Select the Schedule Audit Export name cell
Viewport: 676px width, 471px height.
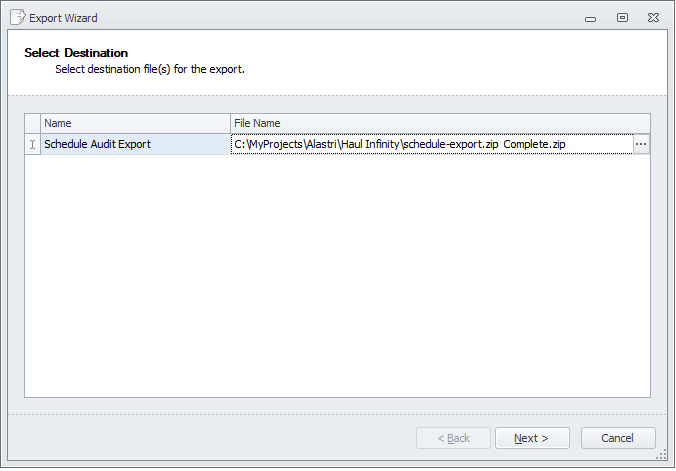(135, 144)
